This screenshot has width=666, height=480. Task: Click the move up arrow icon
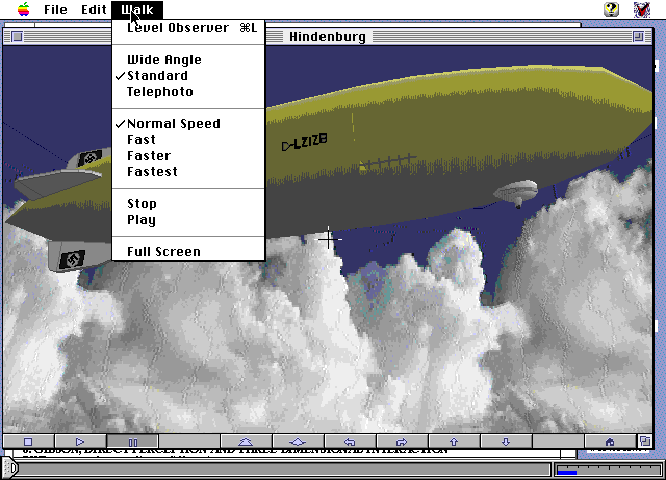click(x=453, y=441)
